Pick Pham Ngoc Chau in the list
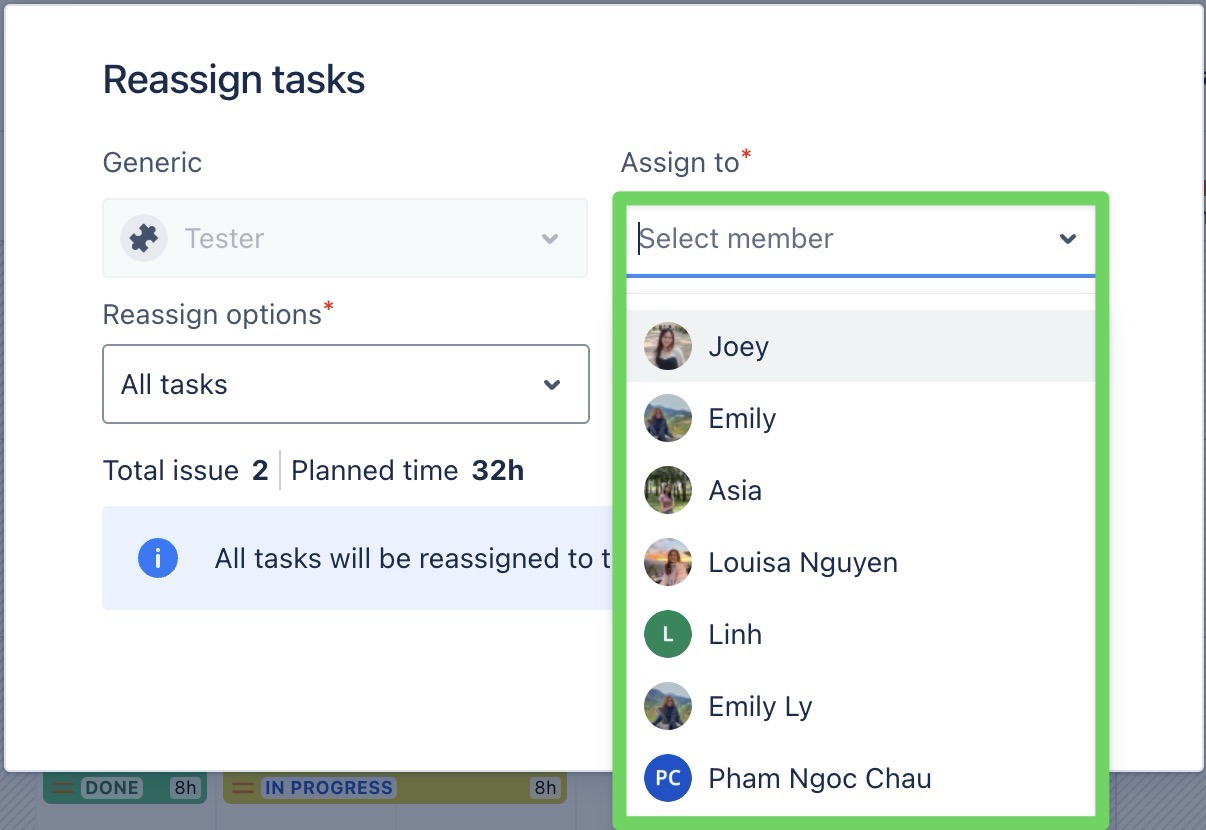 point(820,778)
